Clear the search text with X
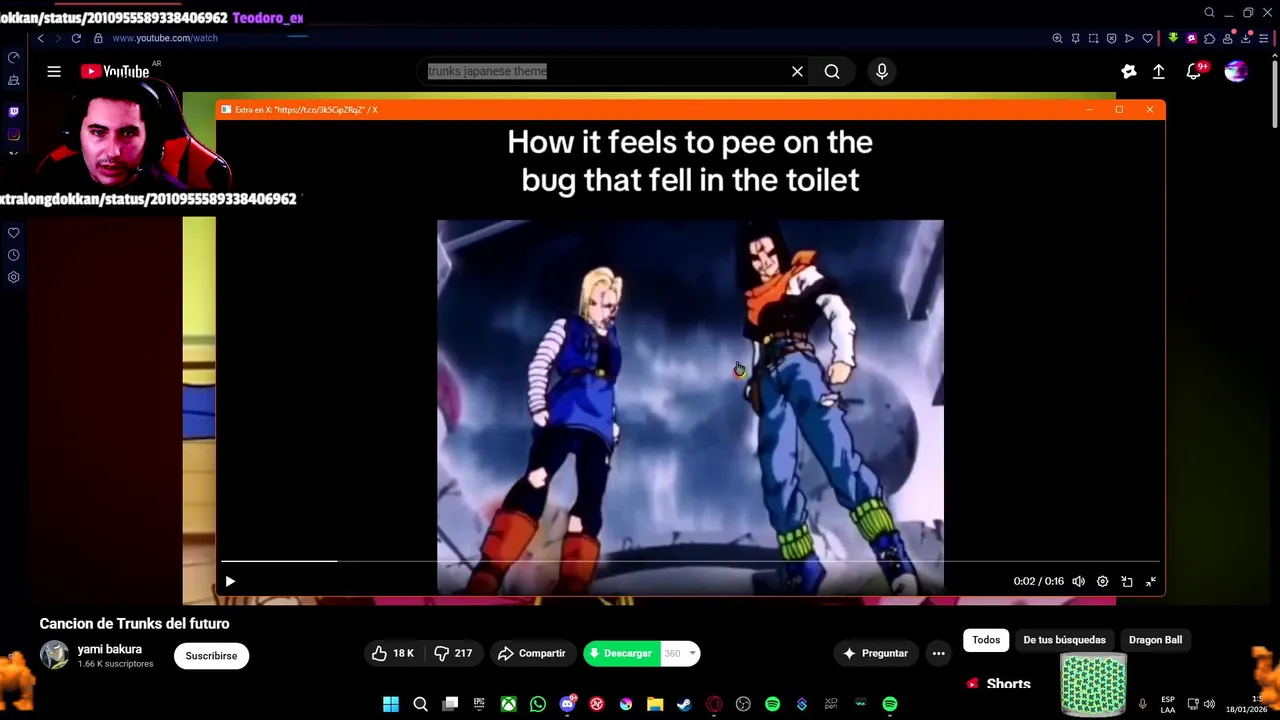Viewport: 1280px width, 720px height. pyautogui.click(x=797, y=71)
